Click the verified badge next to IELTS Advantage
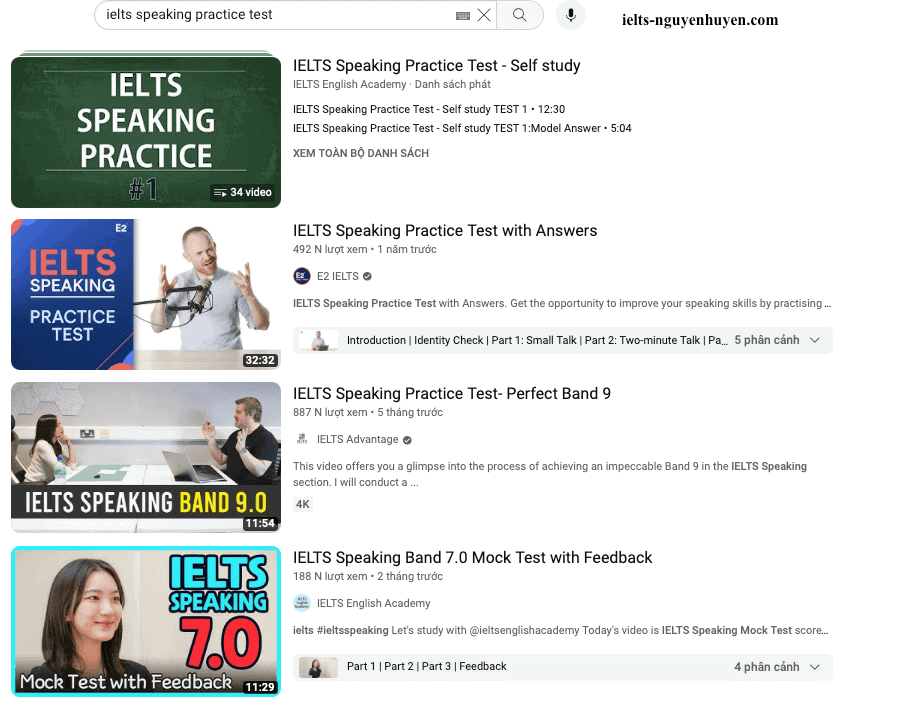Viewport: 907px width, 708px height. [406, 439]
